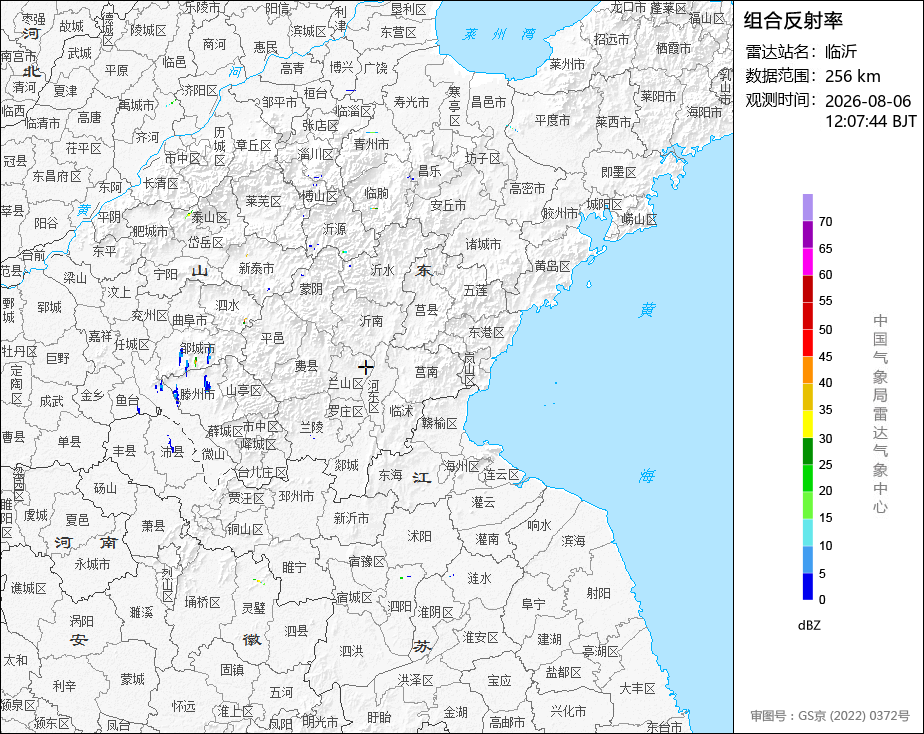The width and height of the screenshot is (924, 734).
Task: Click the 淄川区 district label
Action: 315,155
